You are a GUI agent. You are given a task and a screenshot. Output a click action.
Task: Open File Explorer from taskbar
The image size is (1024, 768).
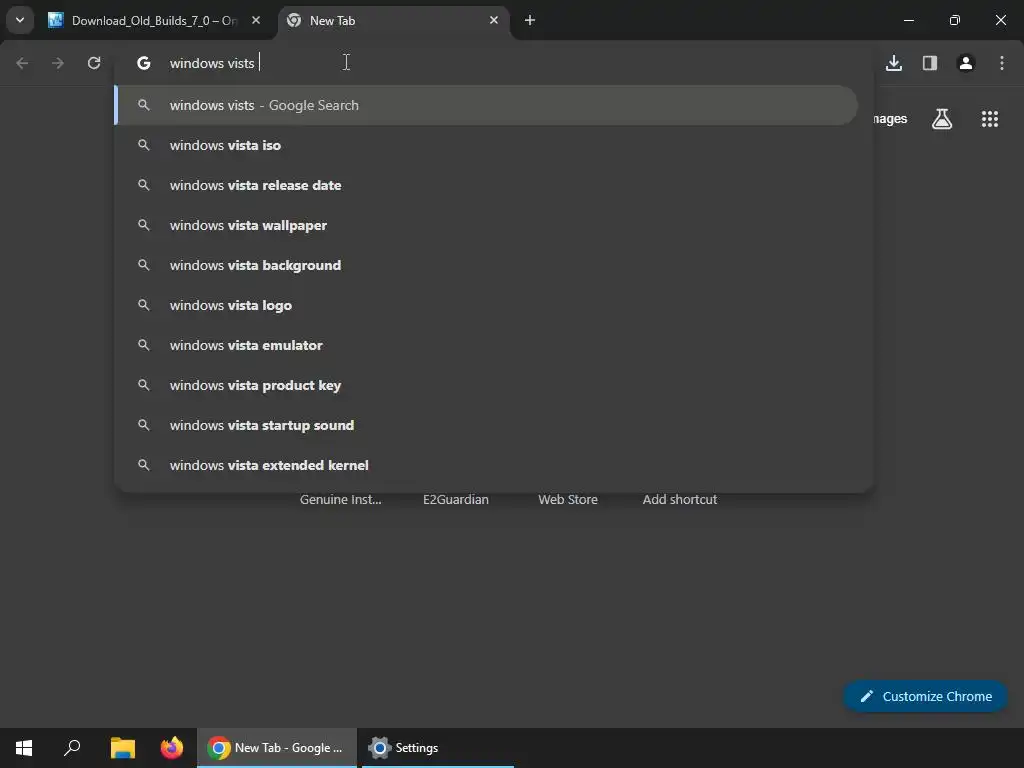[123, 748]
